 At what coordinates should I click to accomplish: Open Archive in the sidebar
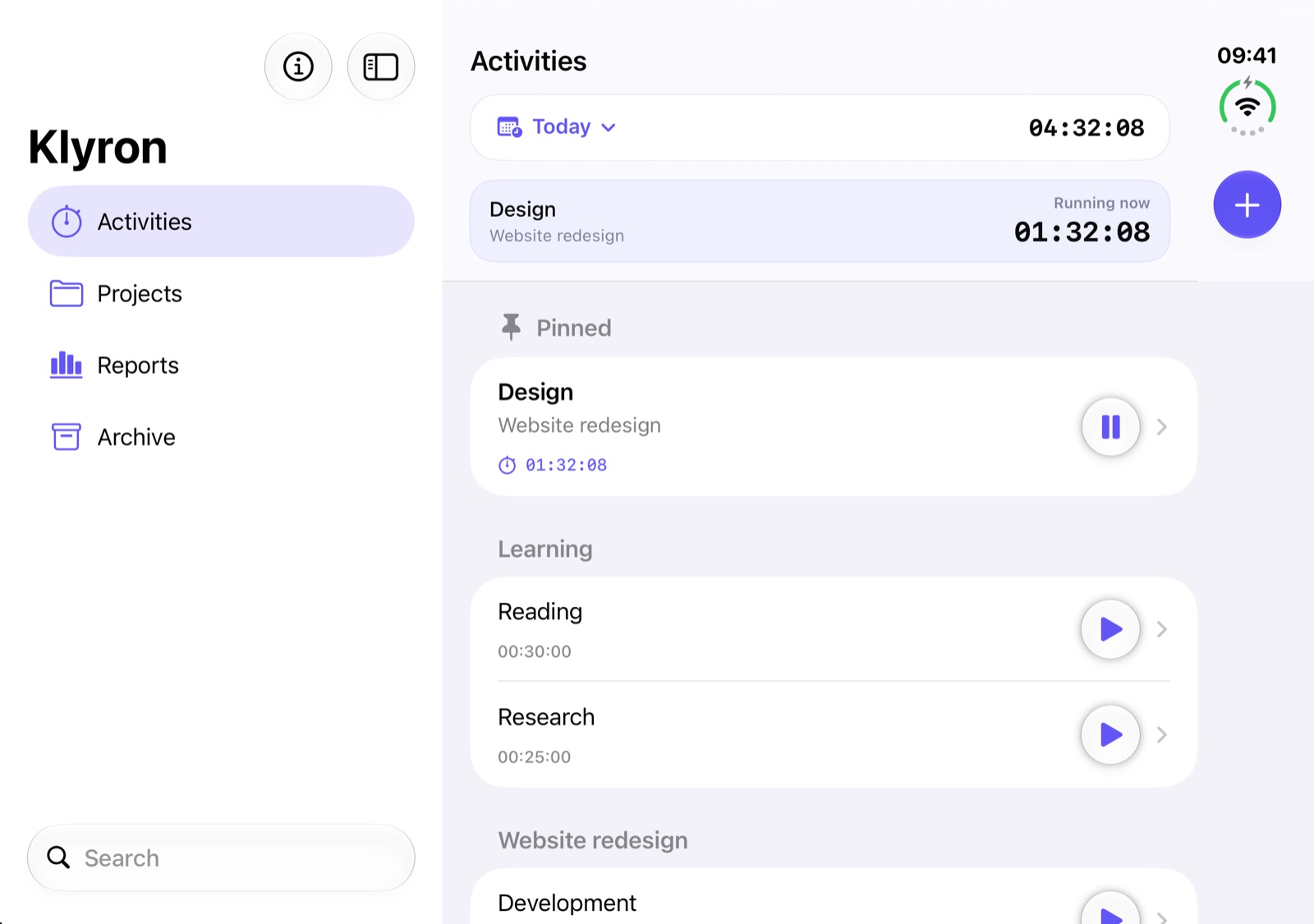pos(221,436)
